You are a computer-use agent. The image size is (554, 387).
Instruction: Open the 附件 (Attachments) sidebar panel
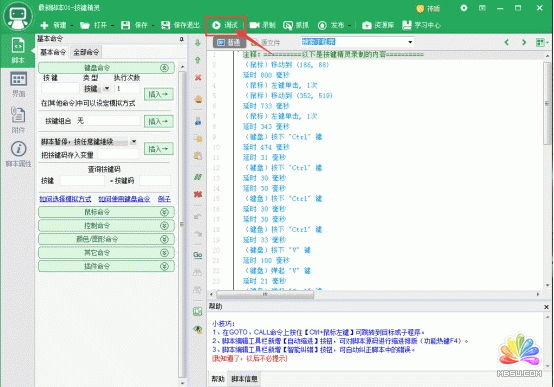click(x=18, y=120)
